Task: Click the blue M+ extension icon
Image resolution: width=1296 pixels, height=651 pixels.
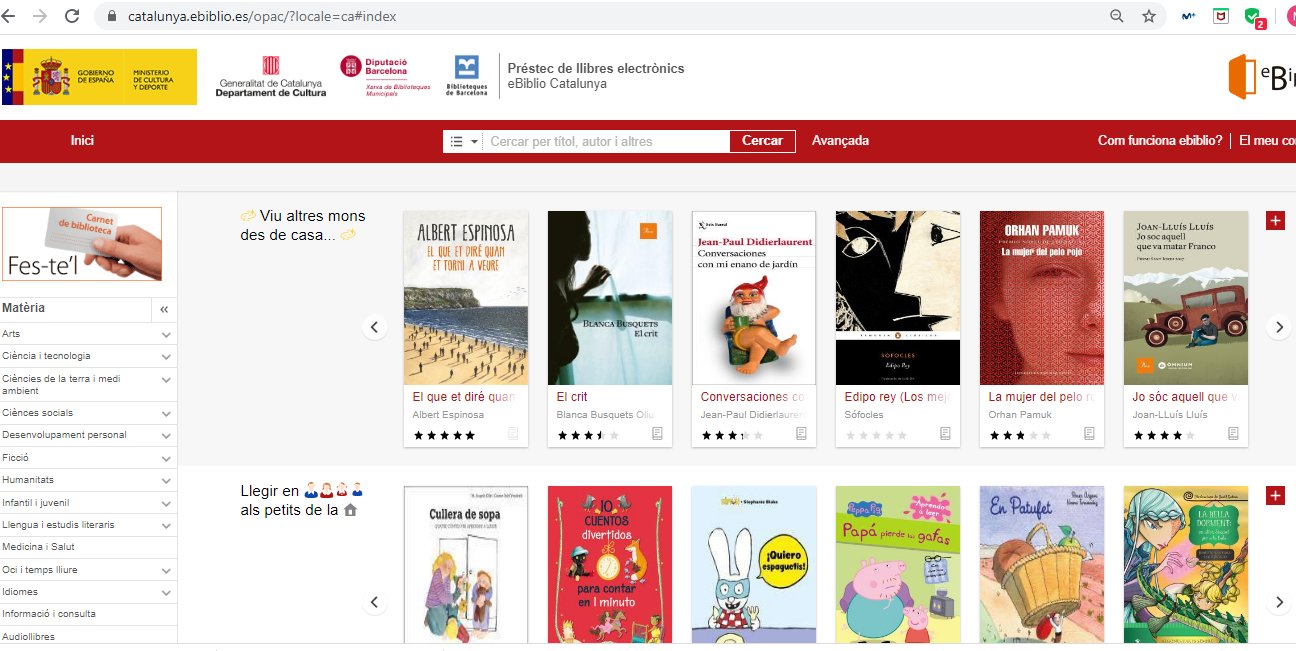Action: 1189,16
